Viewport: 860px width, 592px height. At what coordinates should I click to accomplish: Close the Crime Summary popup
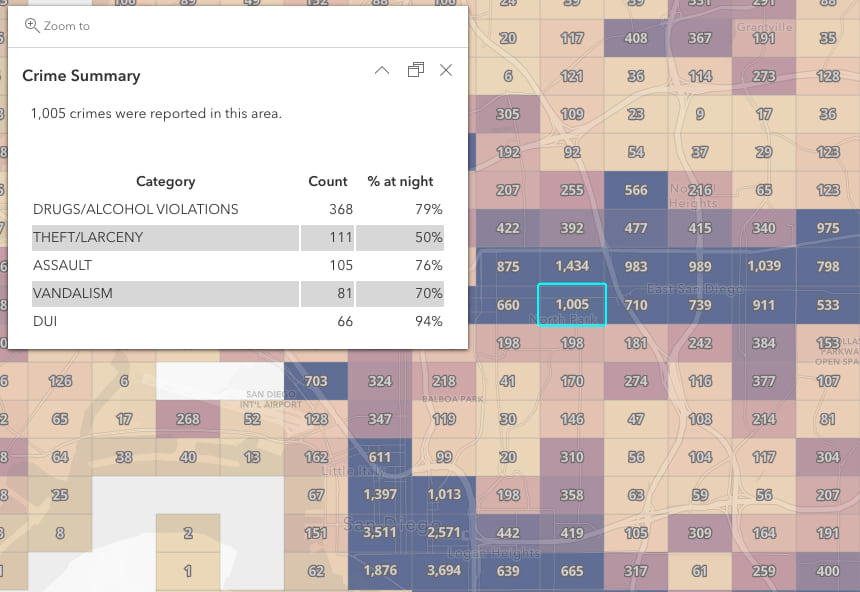click(446, 70)
